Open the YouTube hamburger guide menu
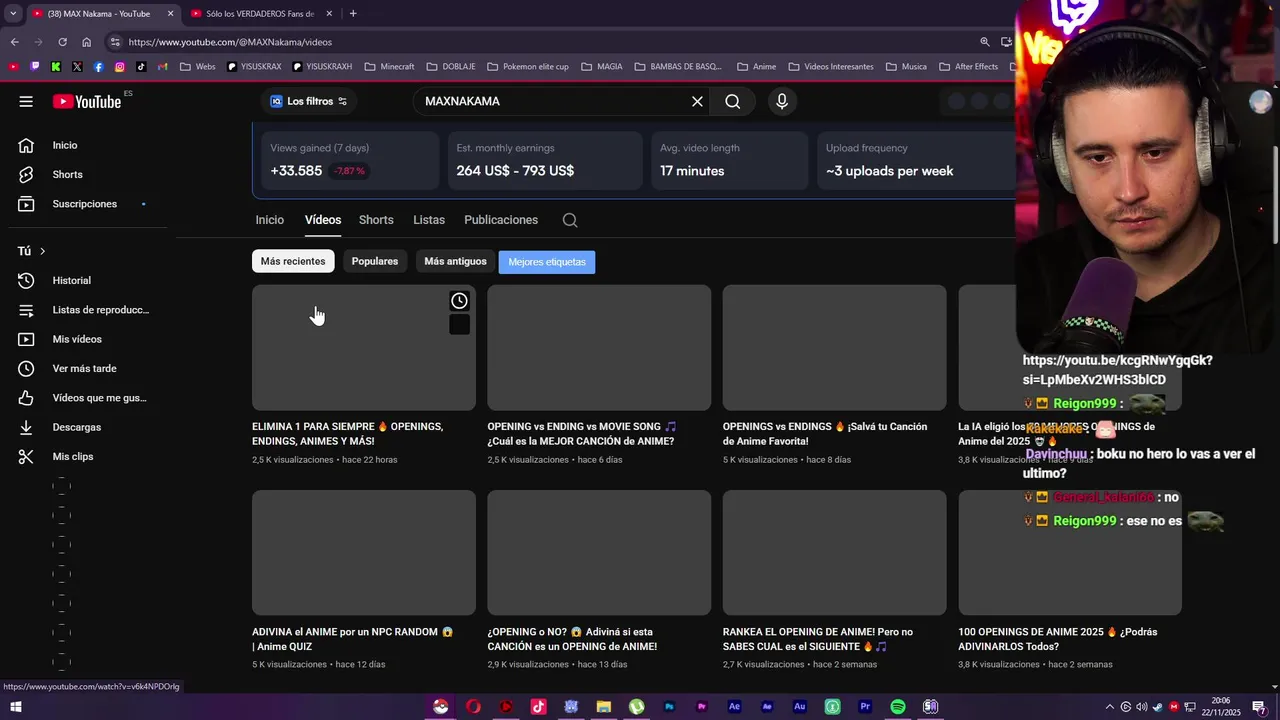1280x720 pixels. [26, 101]
